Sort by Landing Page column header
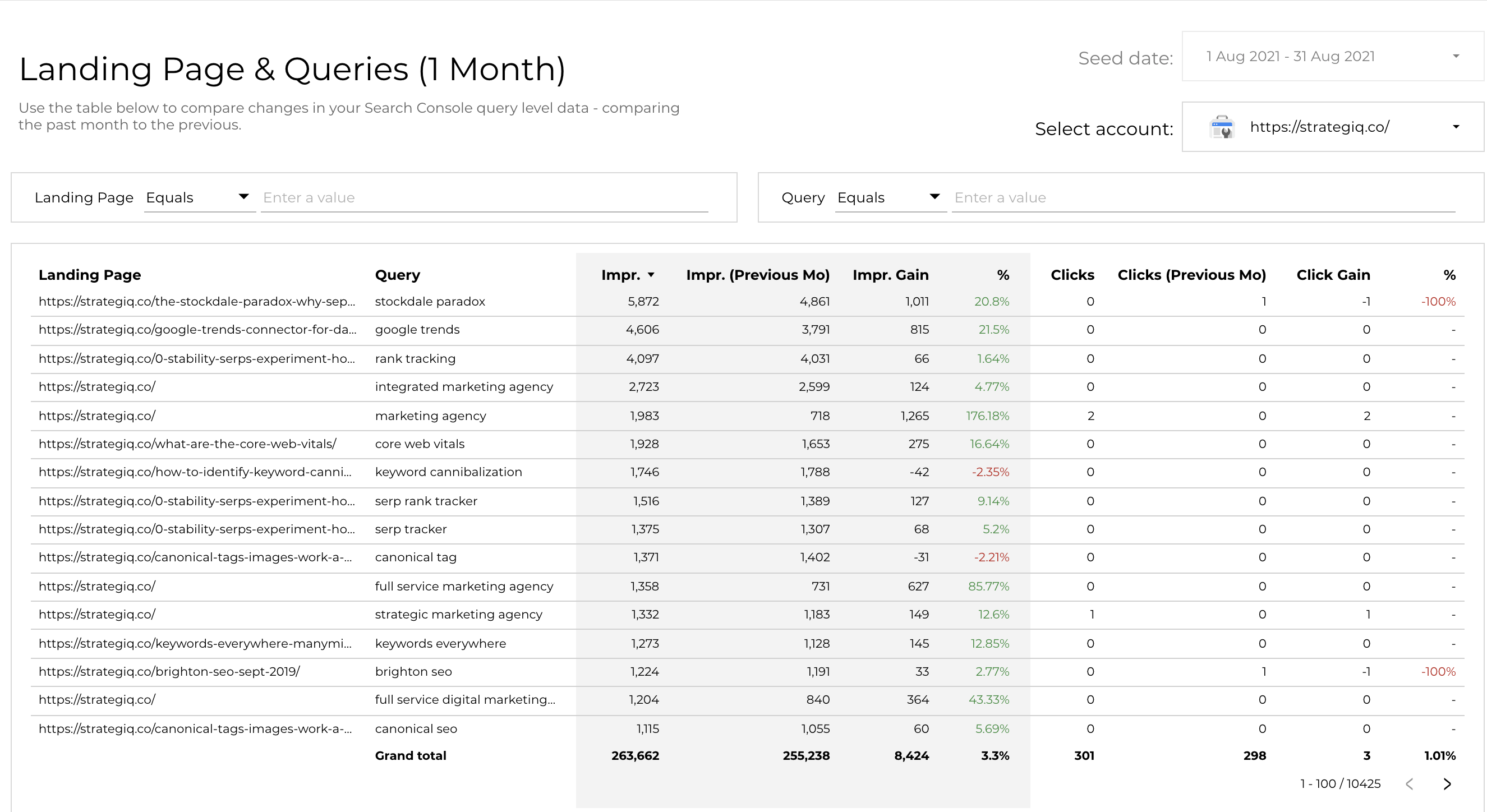This screenshot has height=812, width=1487. coord(90,275)
